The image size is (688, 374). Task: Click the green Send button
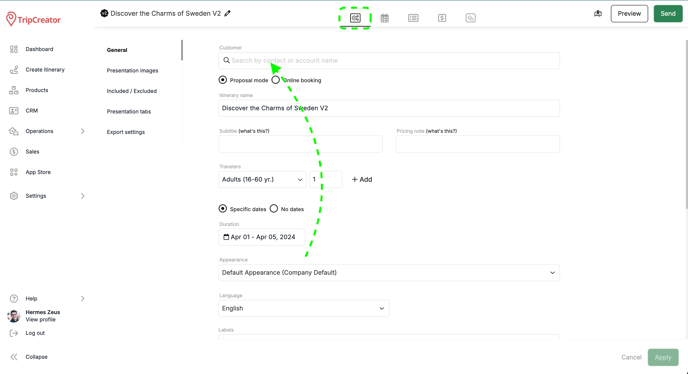point(668,14)
